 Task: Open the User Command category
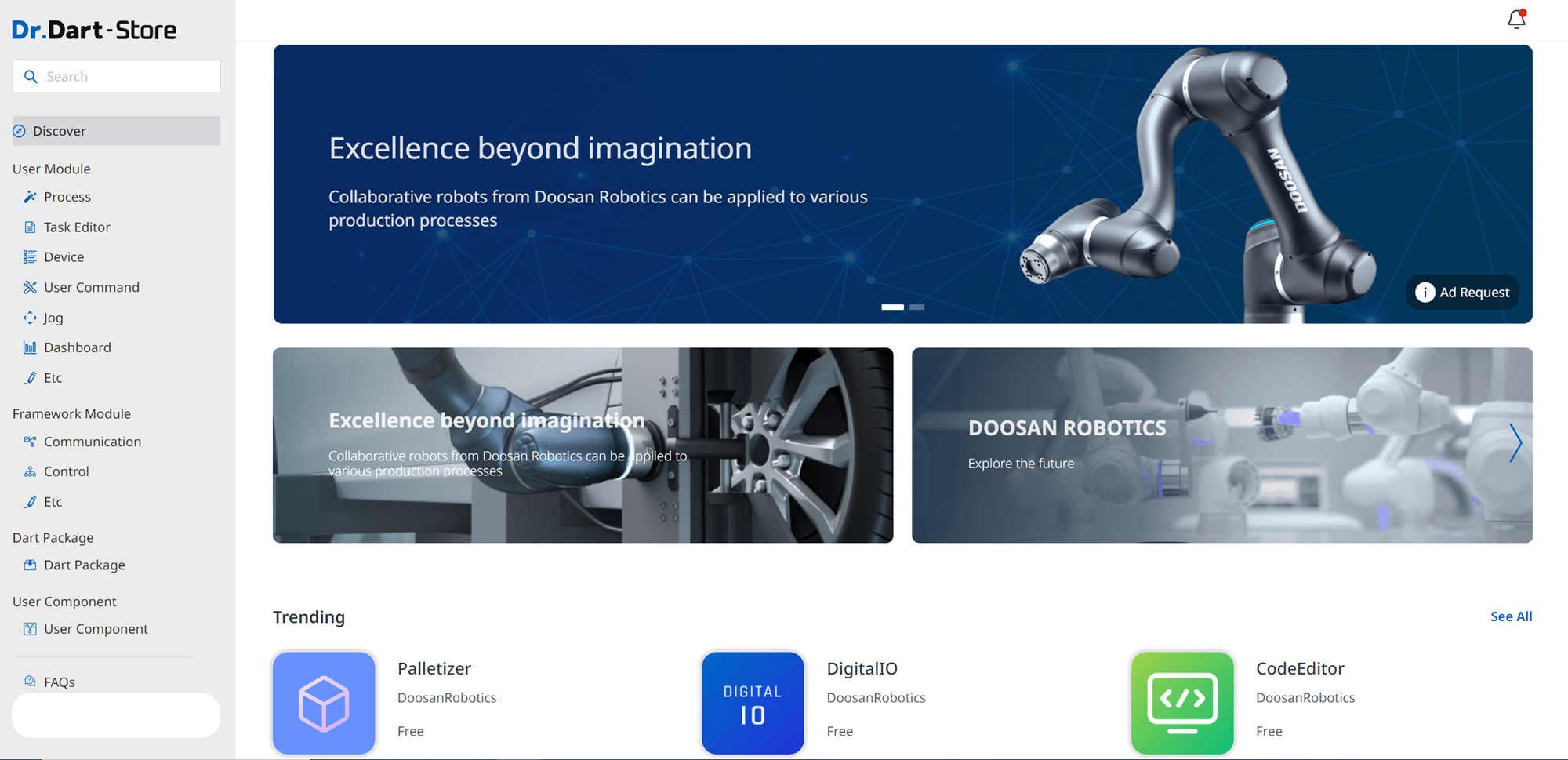click(x=91, y=288)
